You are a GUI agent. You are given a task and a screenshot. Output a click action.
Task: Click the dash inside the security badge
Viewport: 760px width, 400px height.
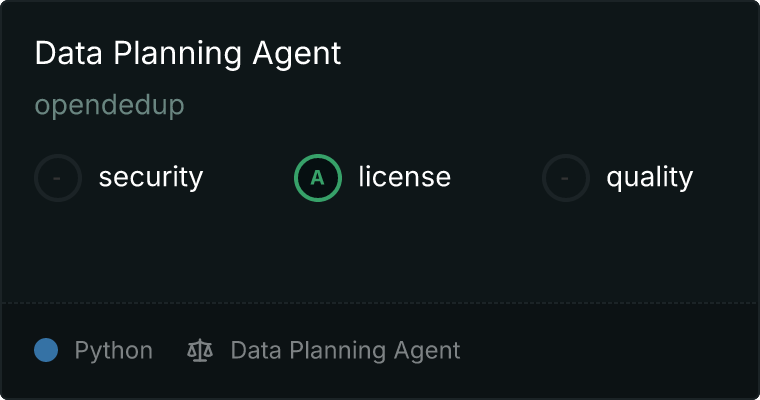point(58,178)
